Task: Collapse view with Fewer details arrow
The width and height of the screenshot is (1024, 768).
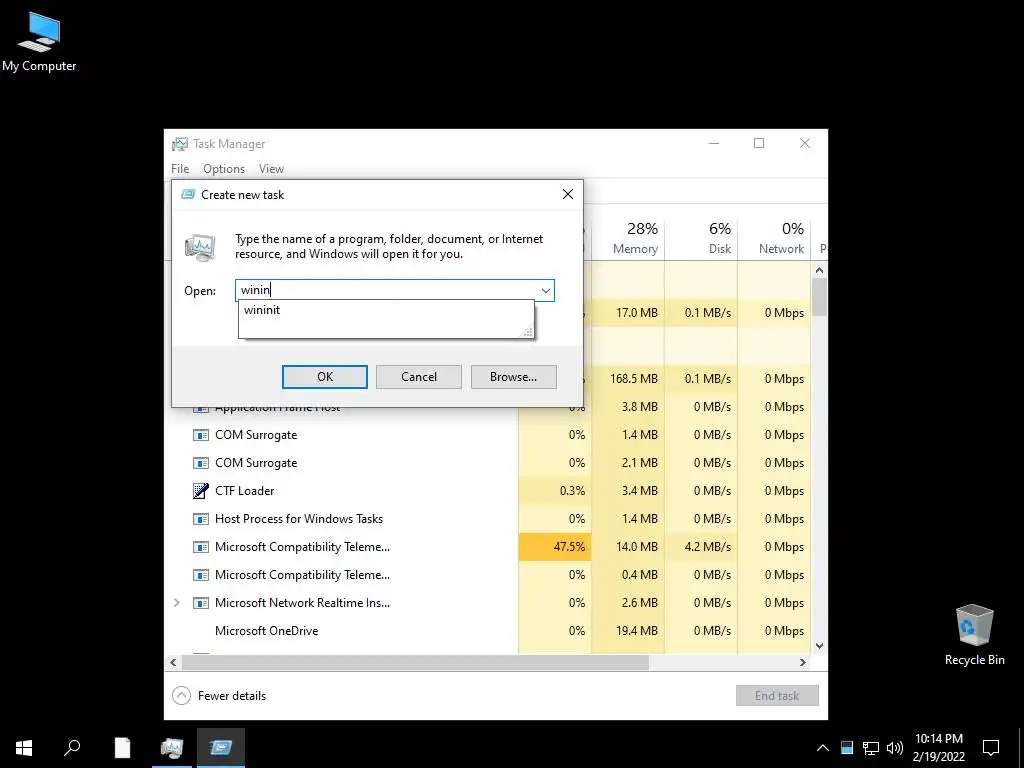Action: pos(182,696)
